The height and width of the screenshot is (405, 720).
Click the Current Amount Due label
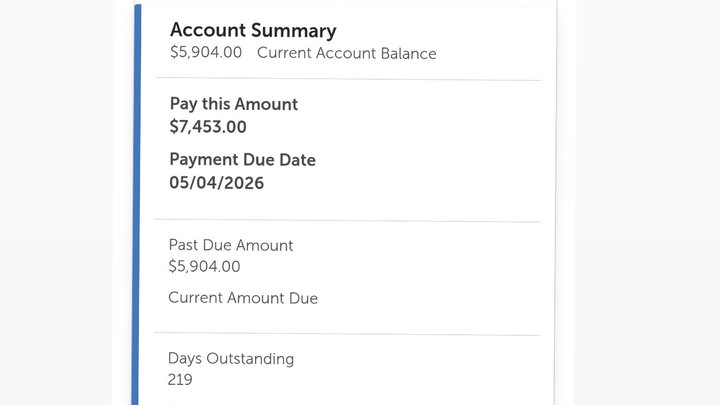pyautogui.click(x=243, y=298)
